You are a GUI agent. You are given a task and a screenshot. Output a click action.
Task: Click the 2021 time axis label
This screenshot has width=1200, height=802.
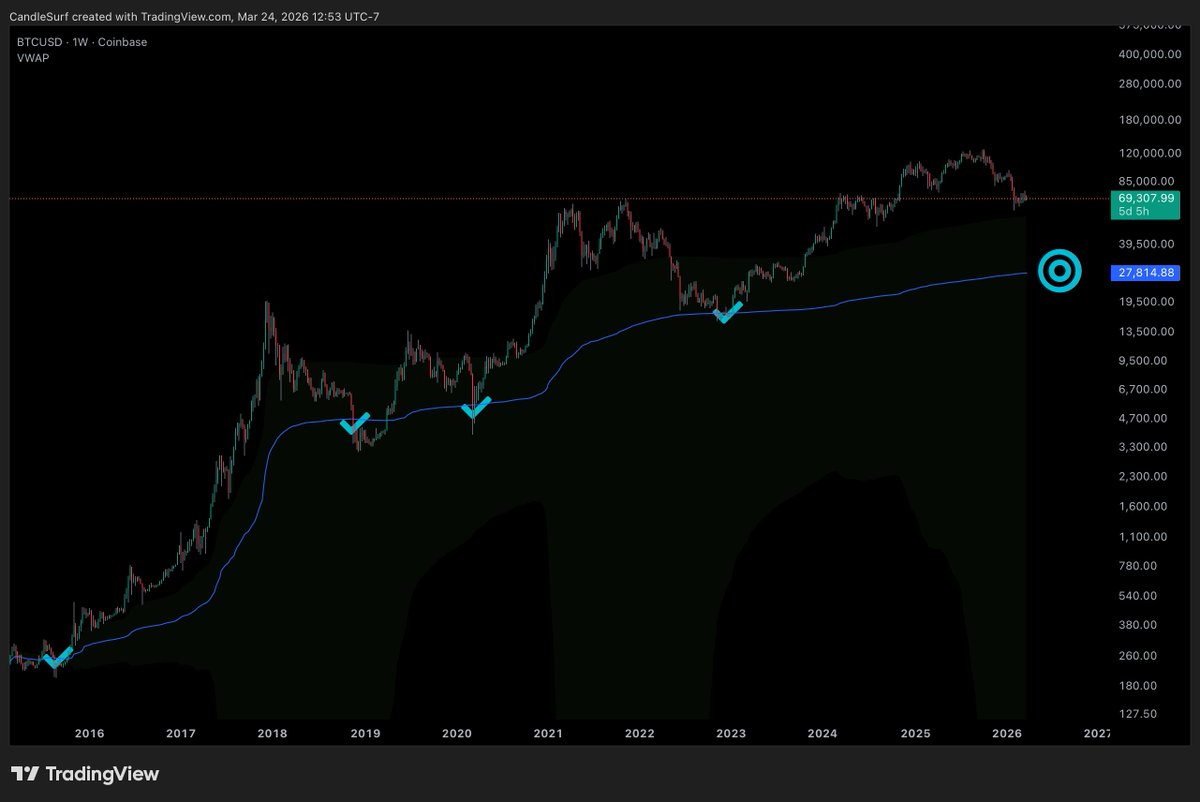pos(548,734)
